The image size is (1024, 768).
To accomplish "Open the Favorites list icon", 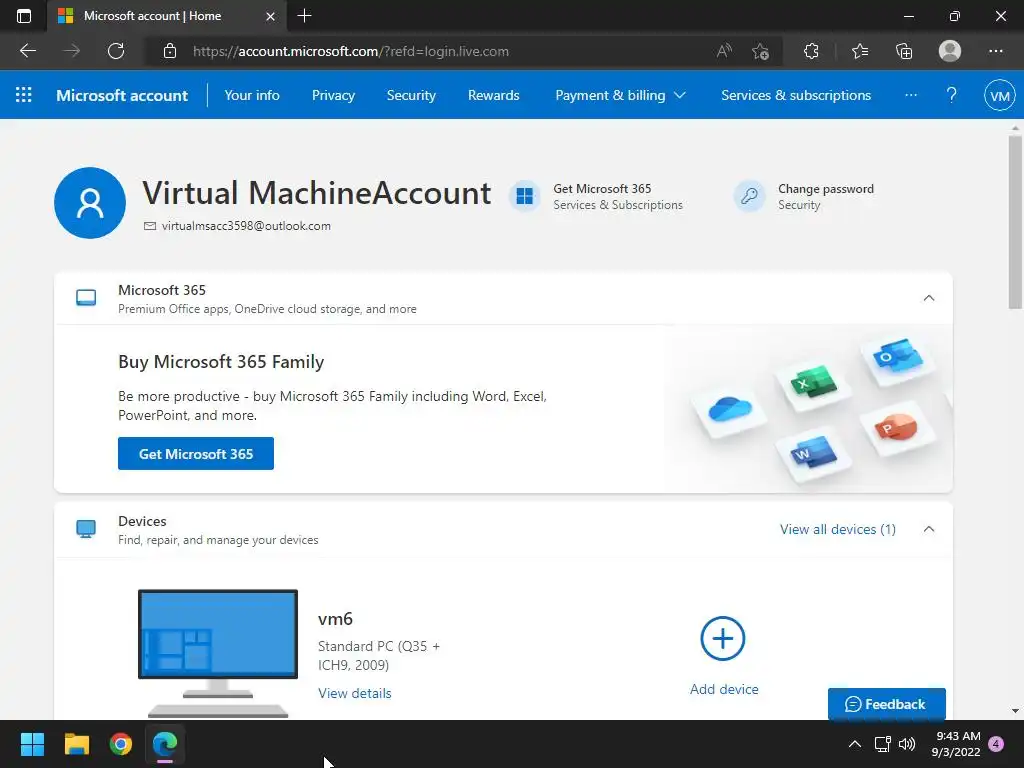I will click(x=860, y=51).
